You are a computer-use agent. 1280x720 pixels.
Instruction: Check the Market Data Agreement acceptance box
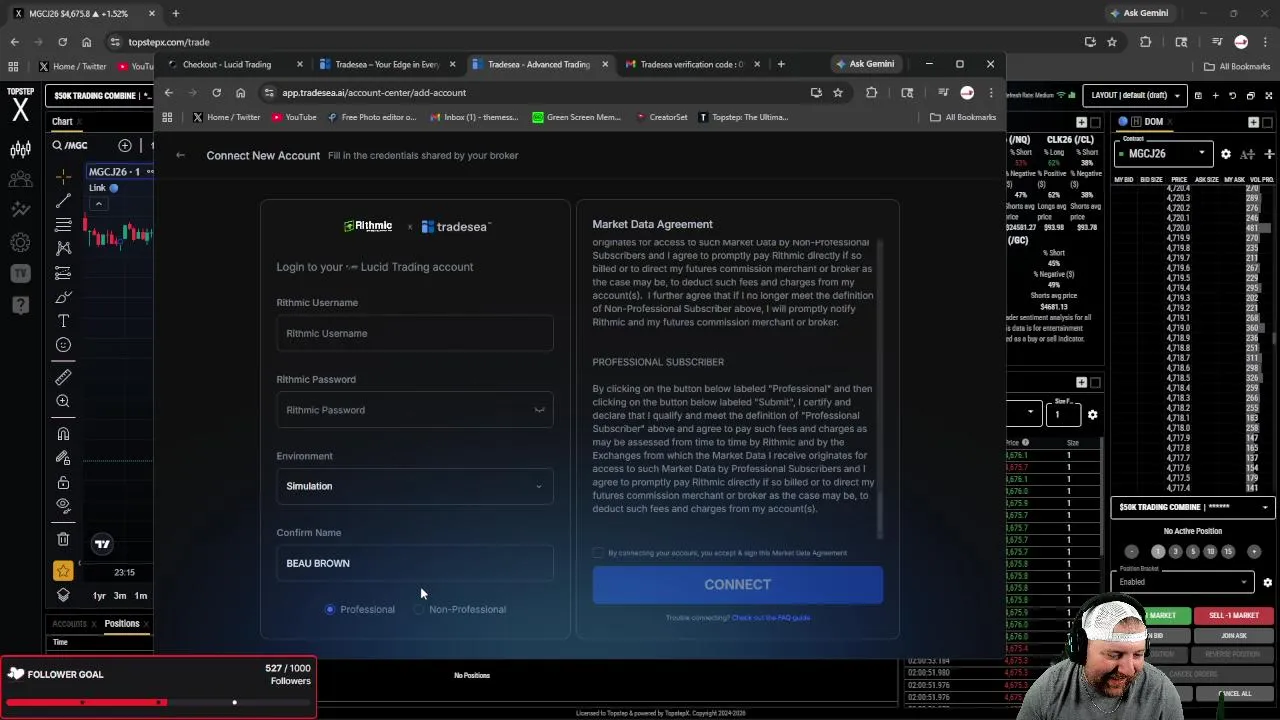point(598,552)
